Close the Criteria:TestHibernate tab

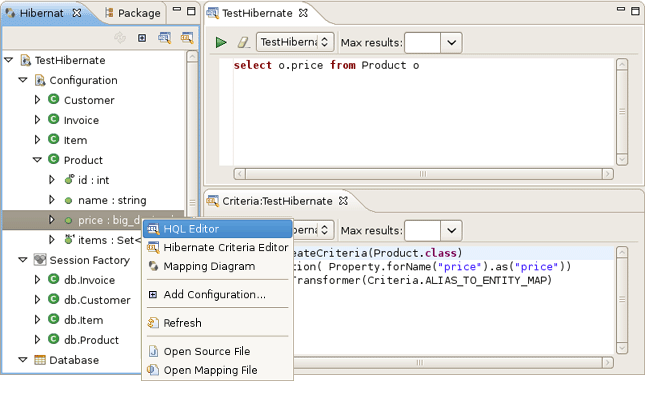(x=343, y=201)
